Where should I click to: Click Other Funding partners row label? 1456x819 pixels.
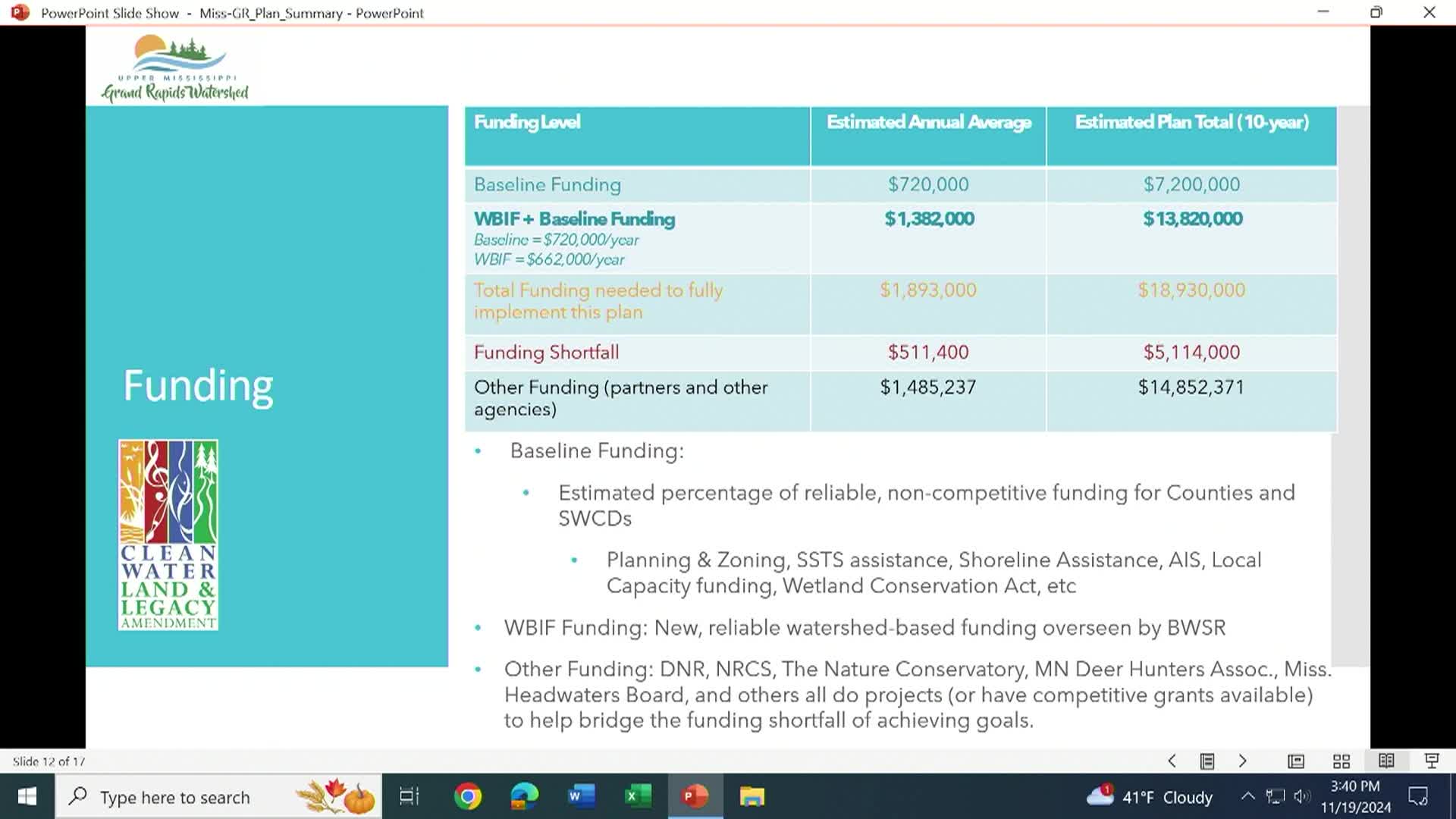pos(621,398)
